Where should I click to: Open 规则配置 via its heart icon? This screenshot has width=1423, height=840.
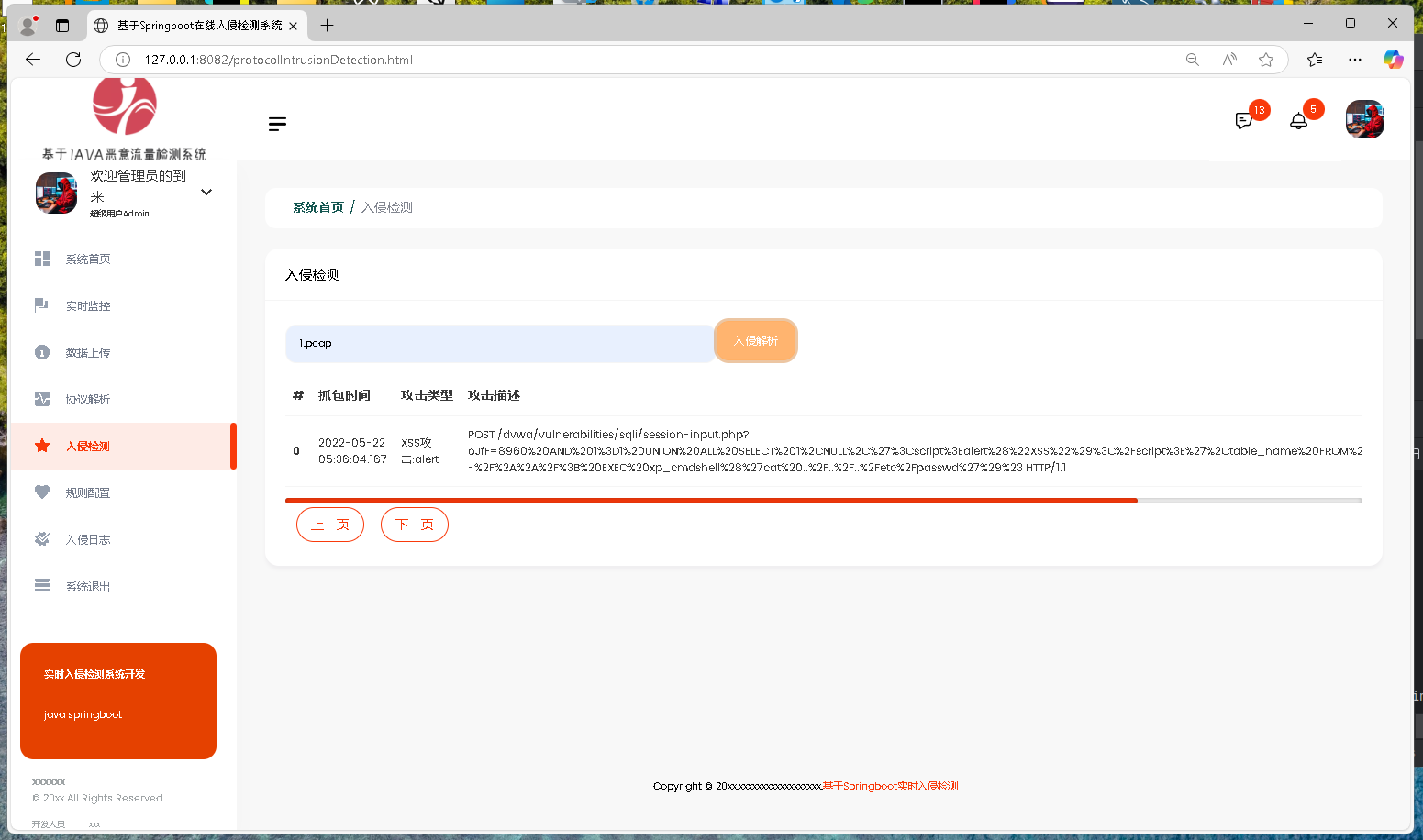(41, 492)
